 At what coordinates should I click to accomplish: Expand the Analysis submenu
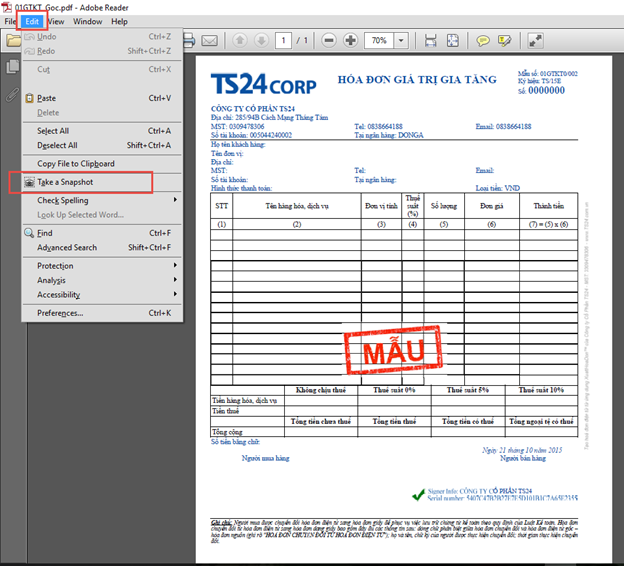tap(102, 280)
